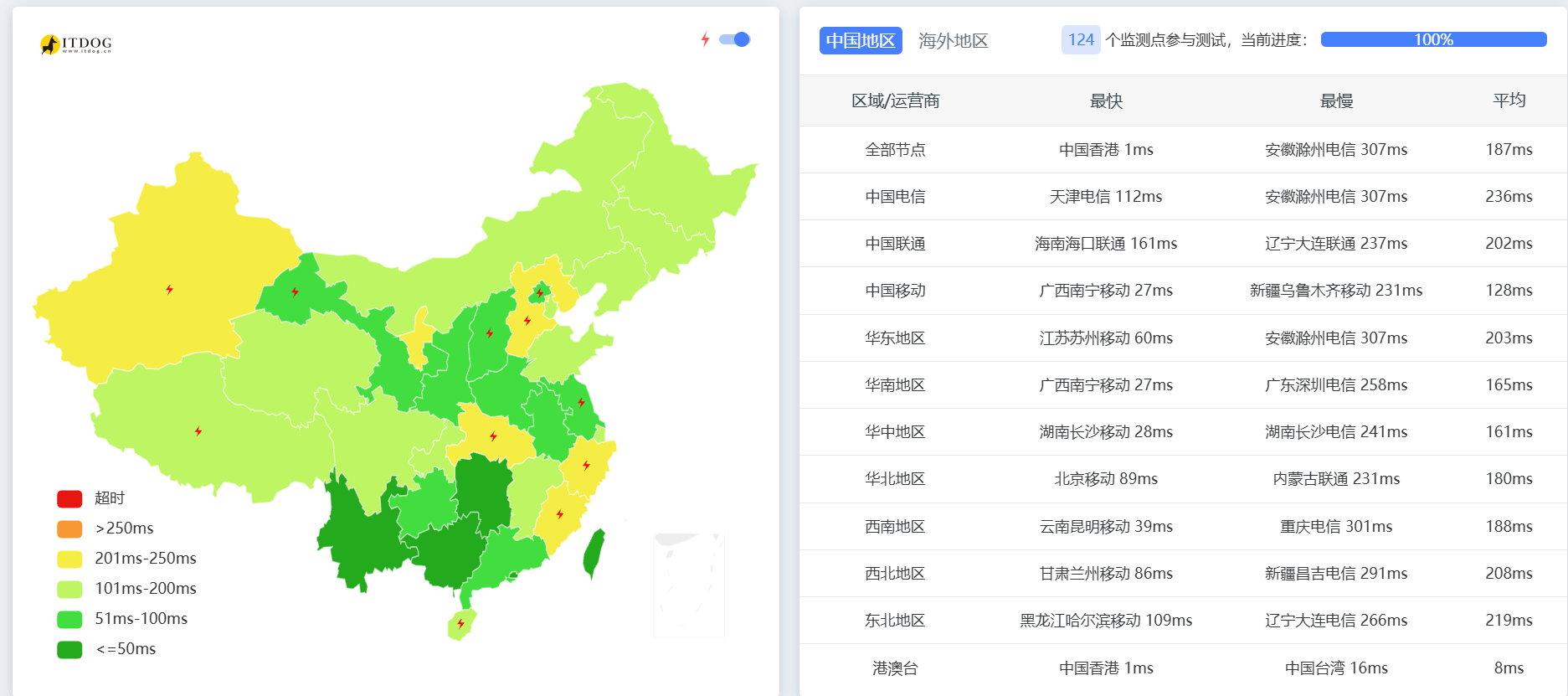Click 新疆乌鲁木齐移动 231ms cell
Image resolution: width=1568 pixels, height=696 pixels.
pos(1336,290)
